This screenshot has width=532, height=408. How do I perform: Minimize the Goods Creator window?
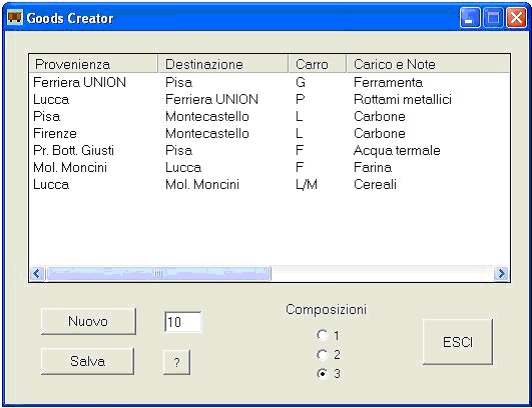470,18
